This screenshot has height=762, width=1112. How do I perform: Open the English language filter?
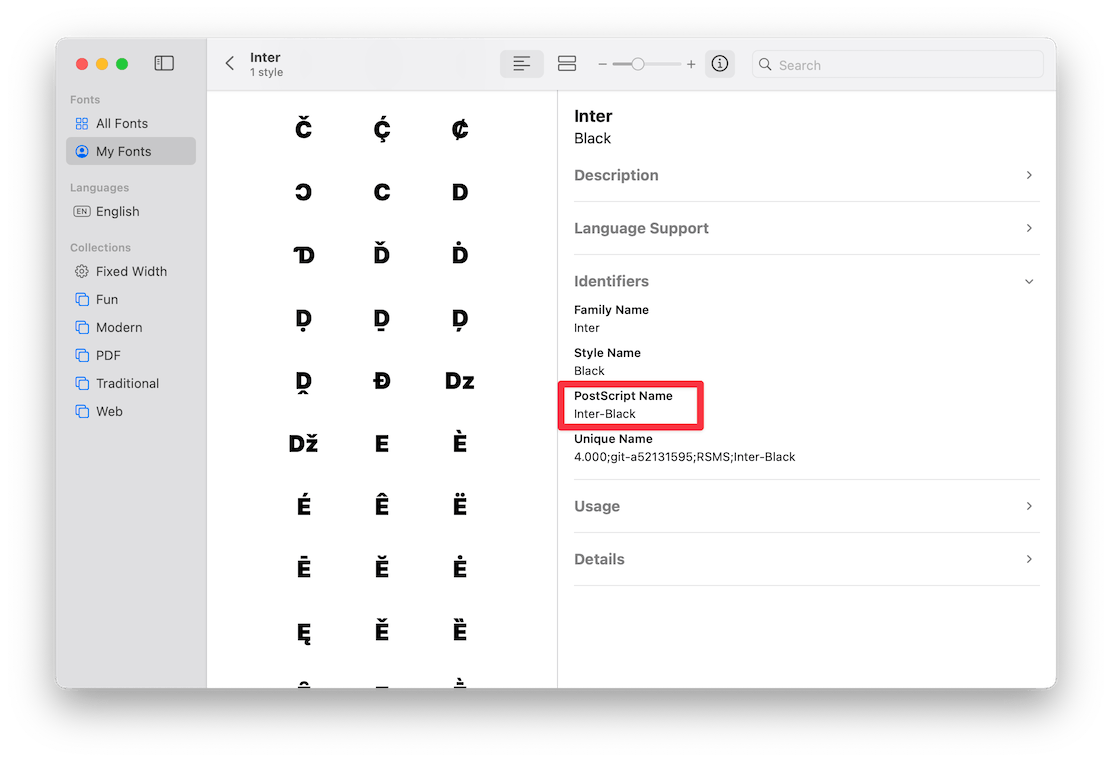click(x=117, y=211)
